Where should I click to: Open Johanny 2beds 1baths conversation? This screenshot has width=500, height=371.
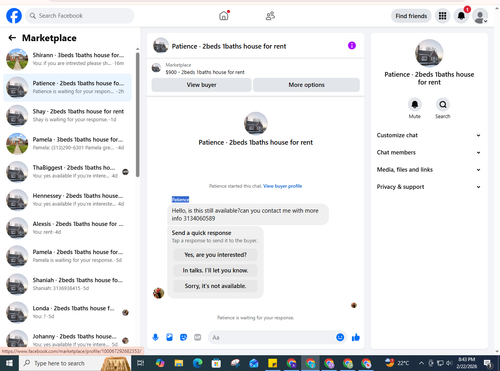(x=68, y=339)
